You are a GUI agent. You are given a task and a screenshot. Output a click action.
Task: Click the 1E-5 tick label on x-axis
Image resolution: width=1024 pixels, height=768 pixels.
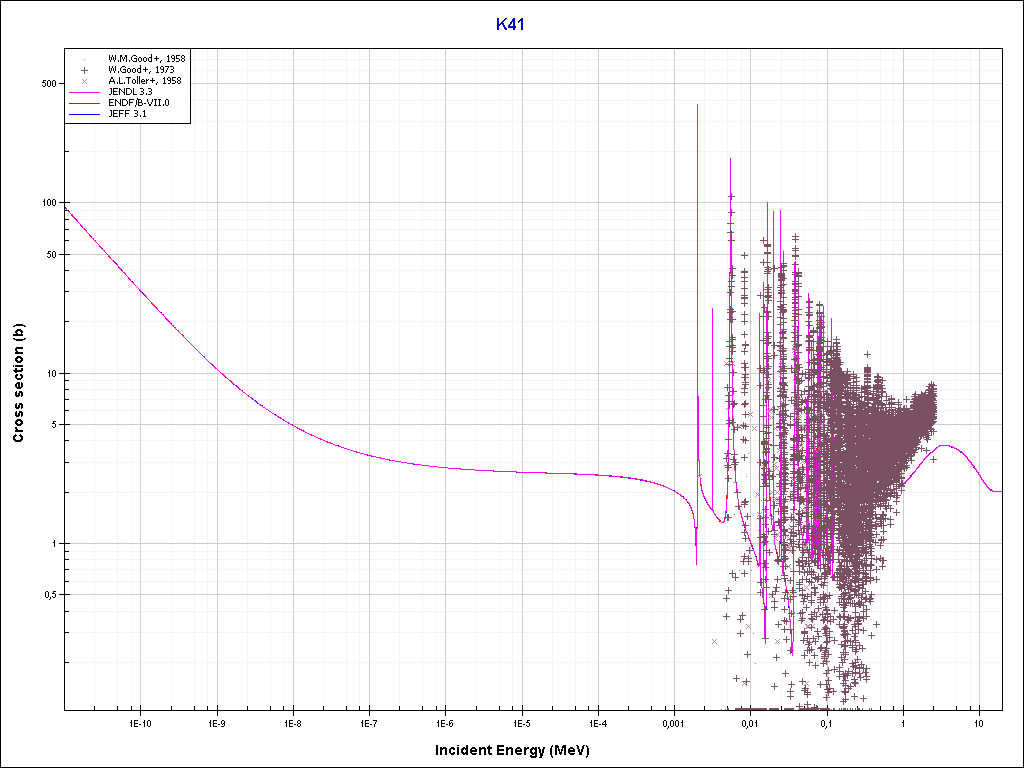[x=521, y=722]
